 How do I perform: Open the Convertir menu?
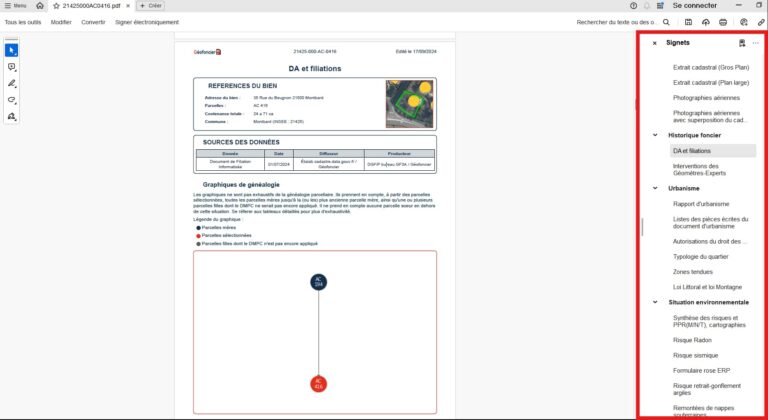93,22
